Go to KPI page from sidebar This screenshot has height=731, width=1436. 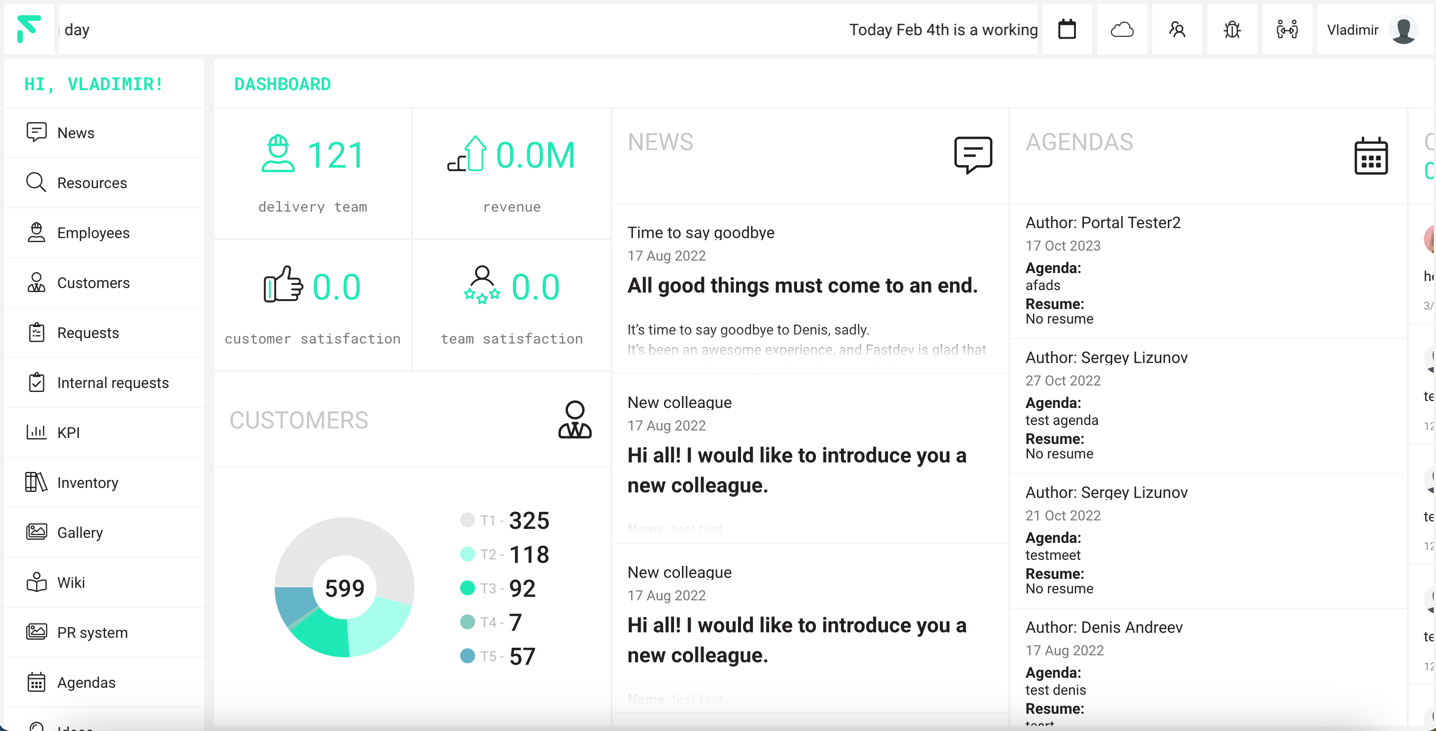pyautogui.click(x=68, y=433)
